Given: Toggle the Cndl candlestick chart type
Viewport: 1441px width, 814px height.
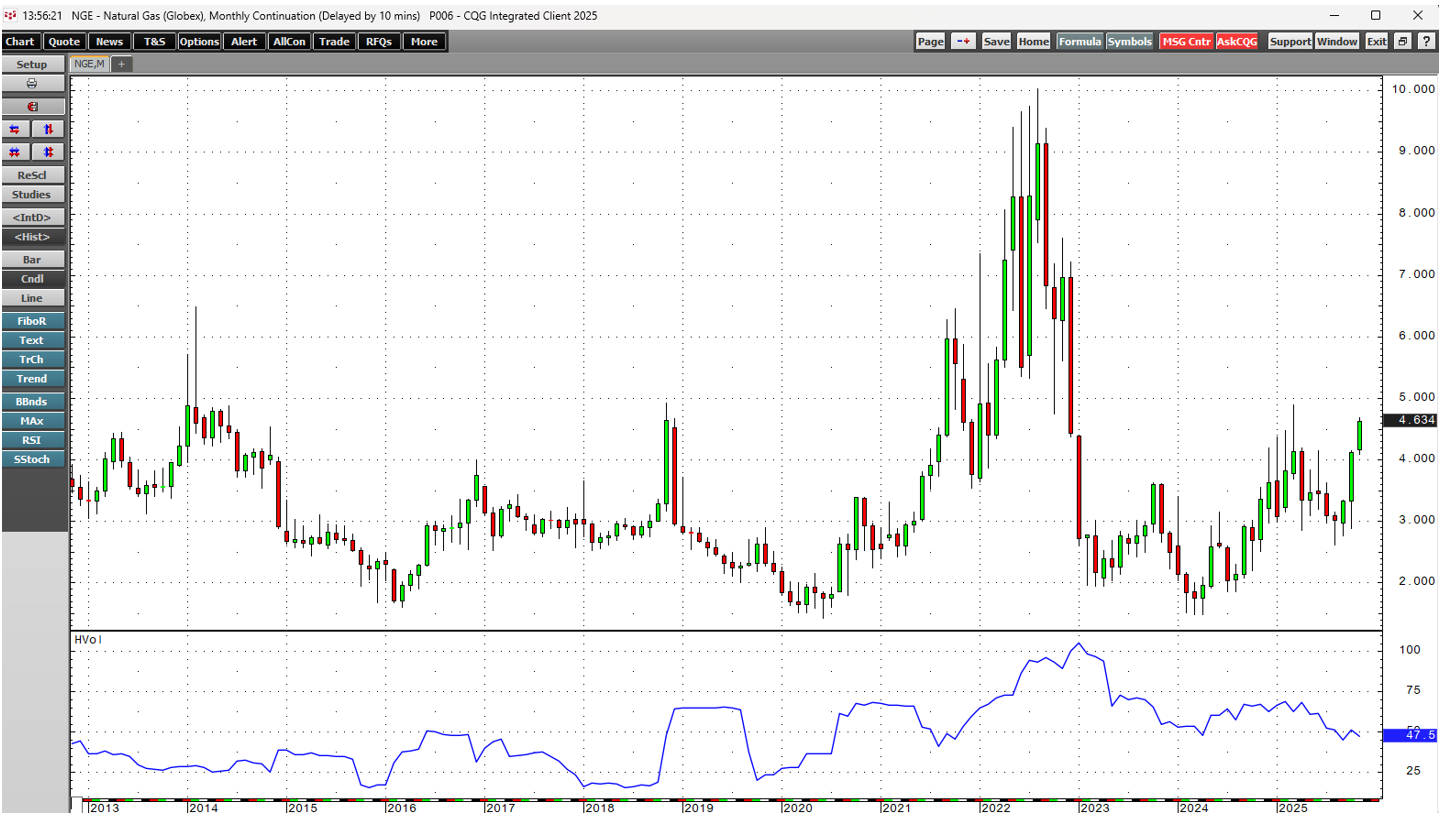Looking at the screenshot, I should (32, 279).
